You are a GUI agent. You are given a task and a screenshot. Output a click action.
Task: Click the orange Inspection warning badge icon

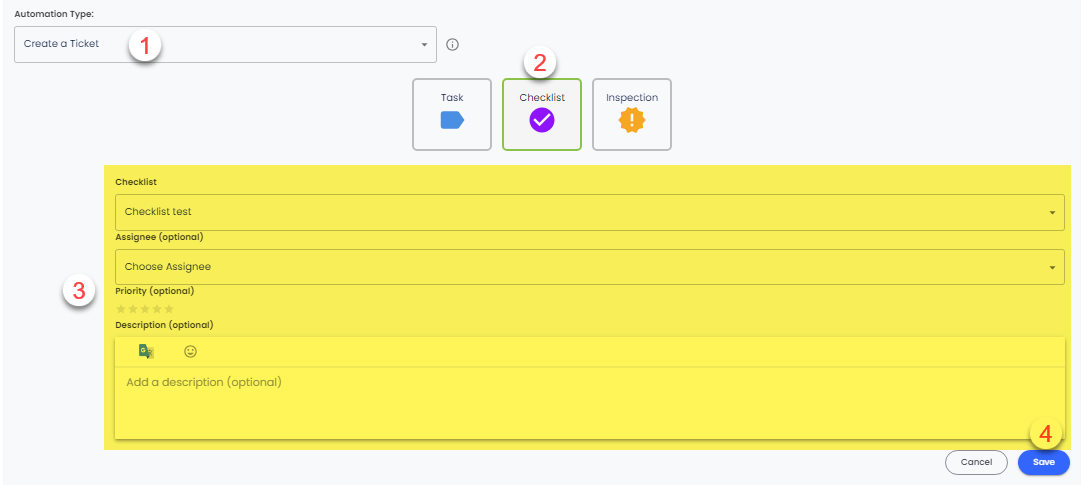point(632,121)
